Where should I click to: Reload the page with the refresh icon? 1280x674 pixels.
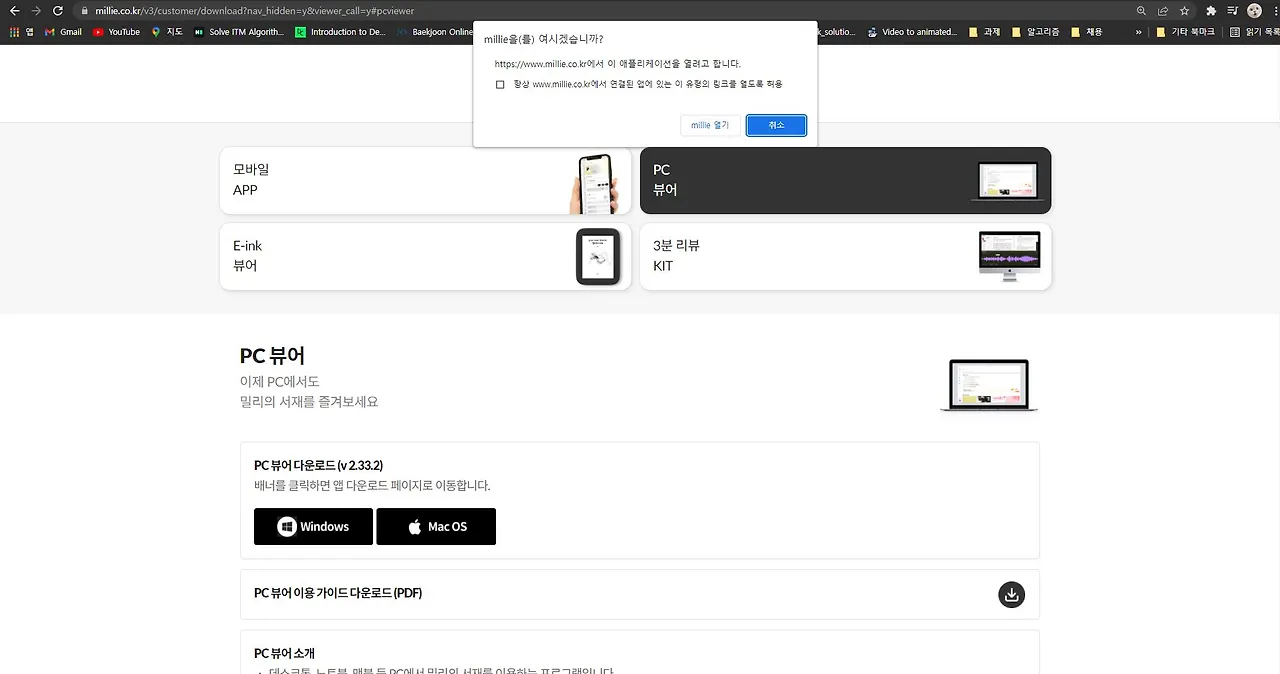(x=58, y=10)
